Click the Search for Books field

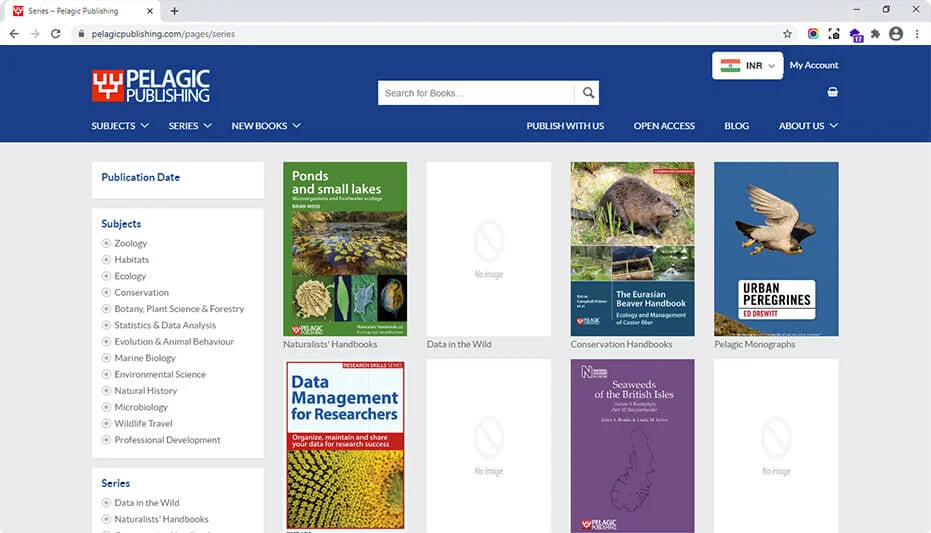click(477, 93)
